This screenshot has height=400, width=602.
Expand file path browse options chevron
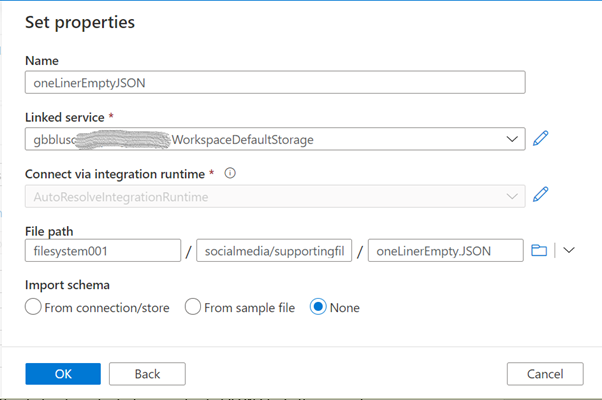(x=569, y=251)
